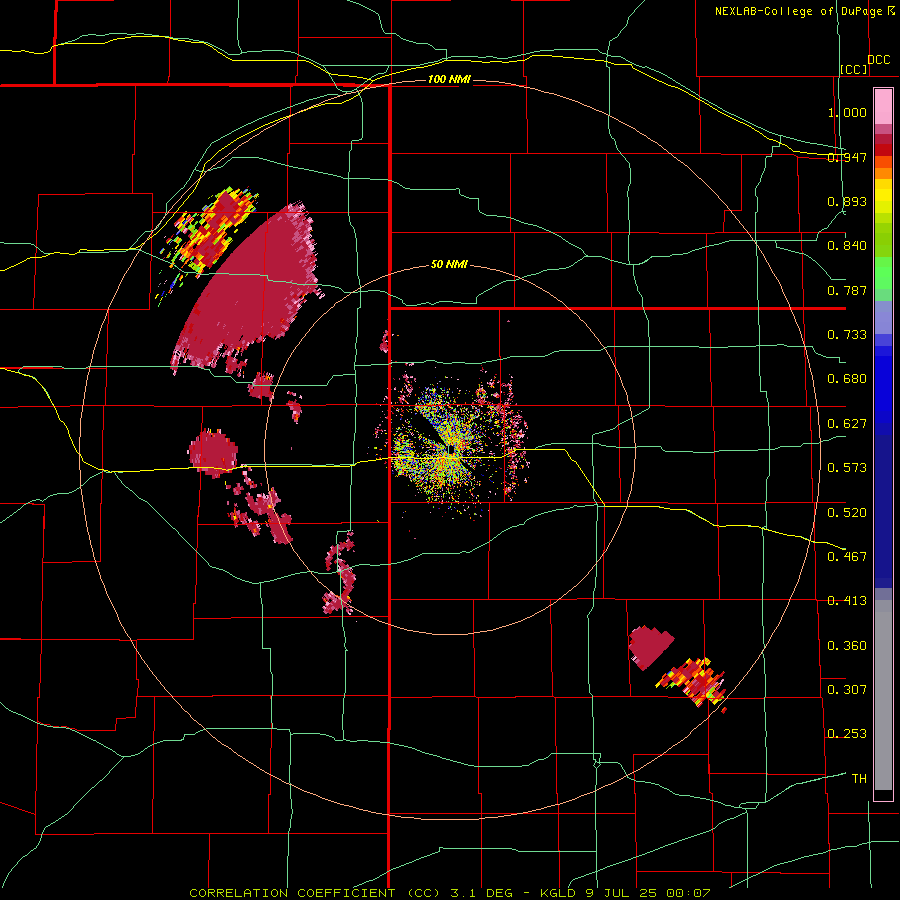Click the solid crimson polygon echo southeast
The height and width of the screenshot is (900, 900).
point(650,646)
